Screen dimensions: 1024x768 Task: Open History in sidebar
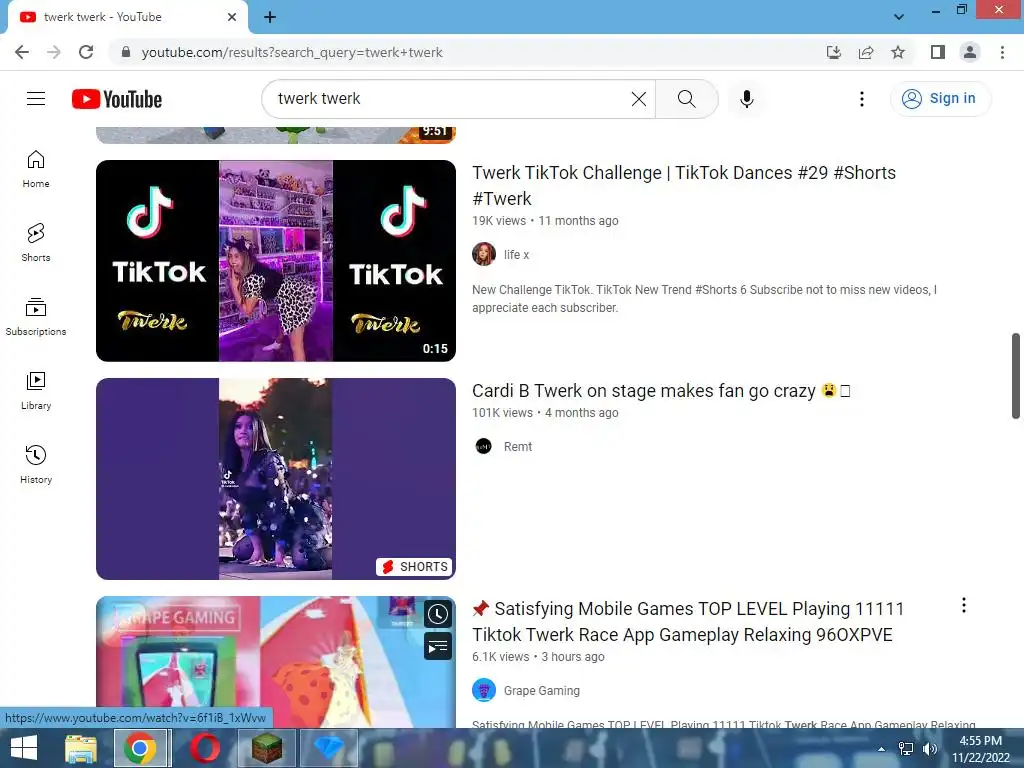36,464
